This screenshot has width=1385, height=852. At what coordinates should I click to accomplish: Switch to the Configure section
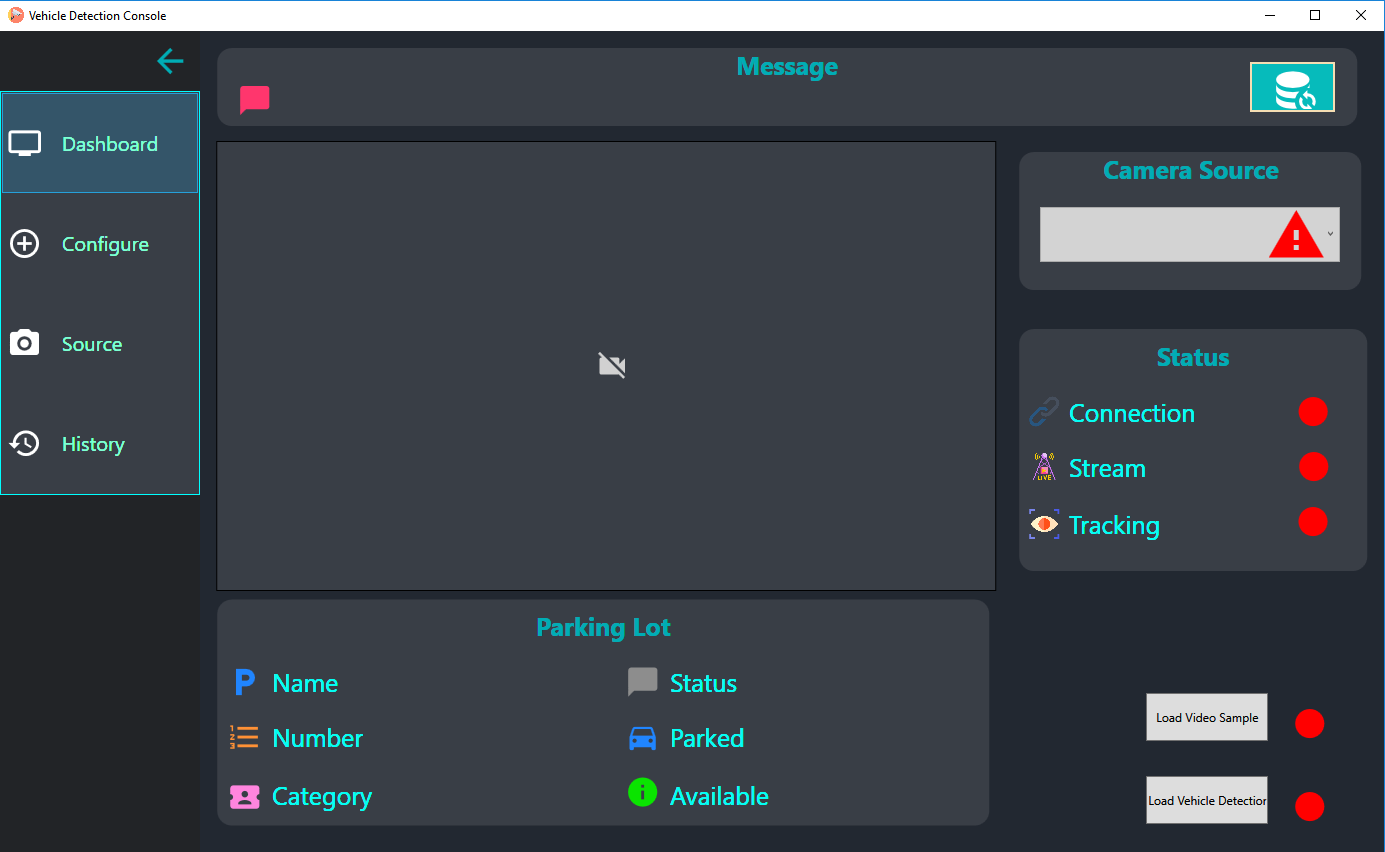pos(105,243)
